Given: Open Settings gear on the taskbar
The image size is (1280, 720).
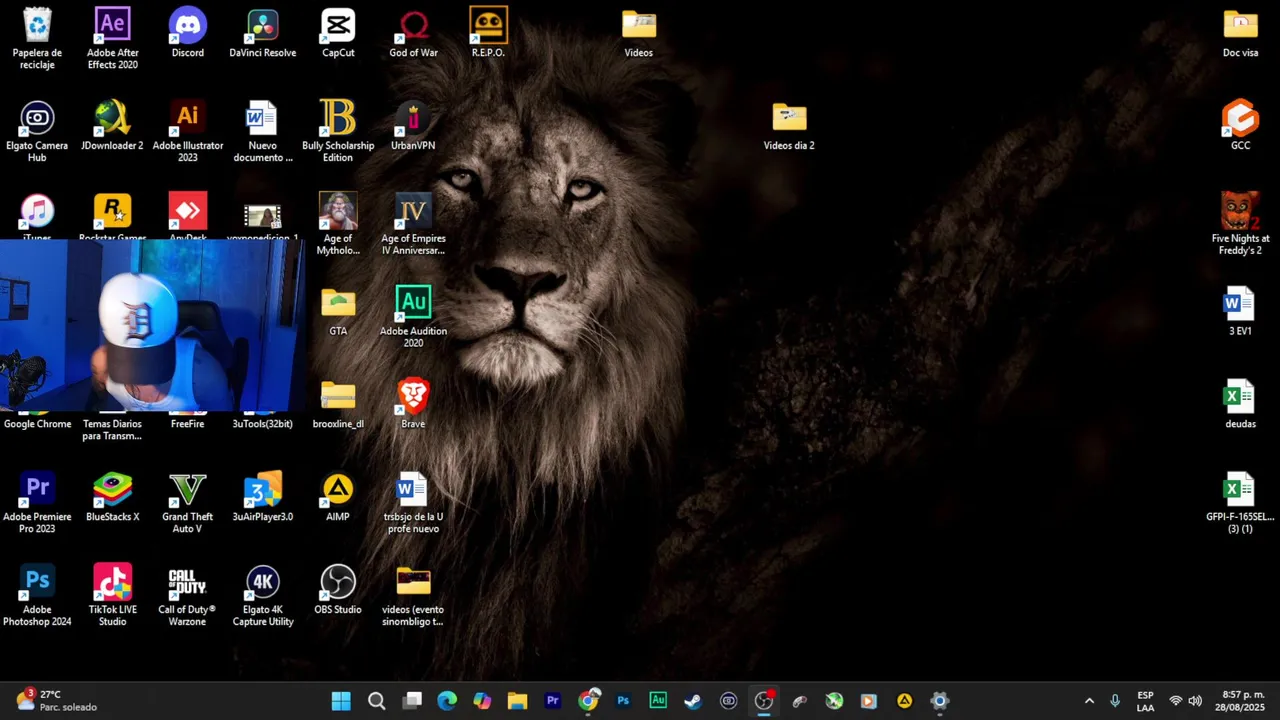Looking at the screenshot, I should point(939,701).
